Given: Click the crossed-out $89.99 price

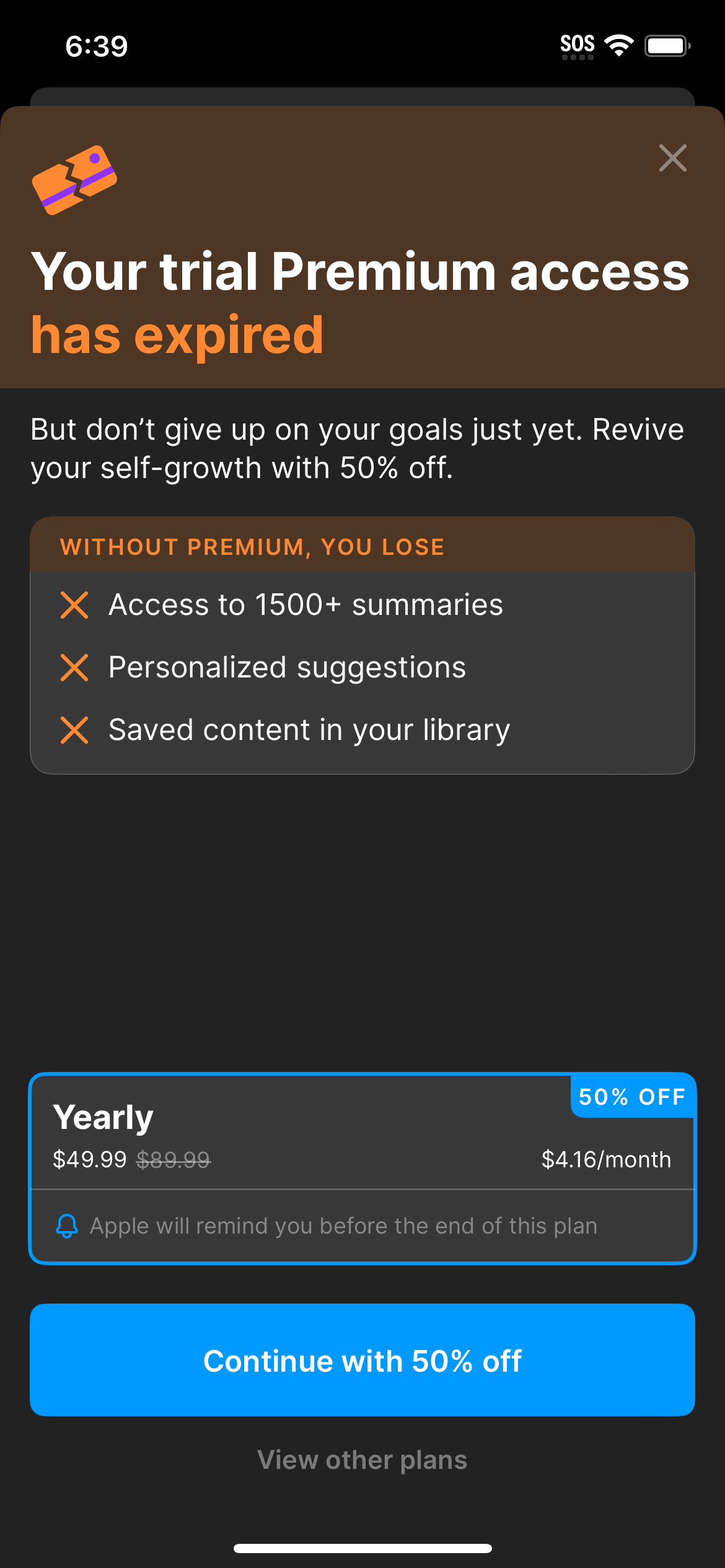Looking at the screenshot, I should click(174, 1159).
